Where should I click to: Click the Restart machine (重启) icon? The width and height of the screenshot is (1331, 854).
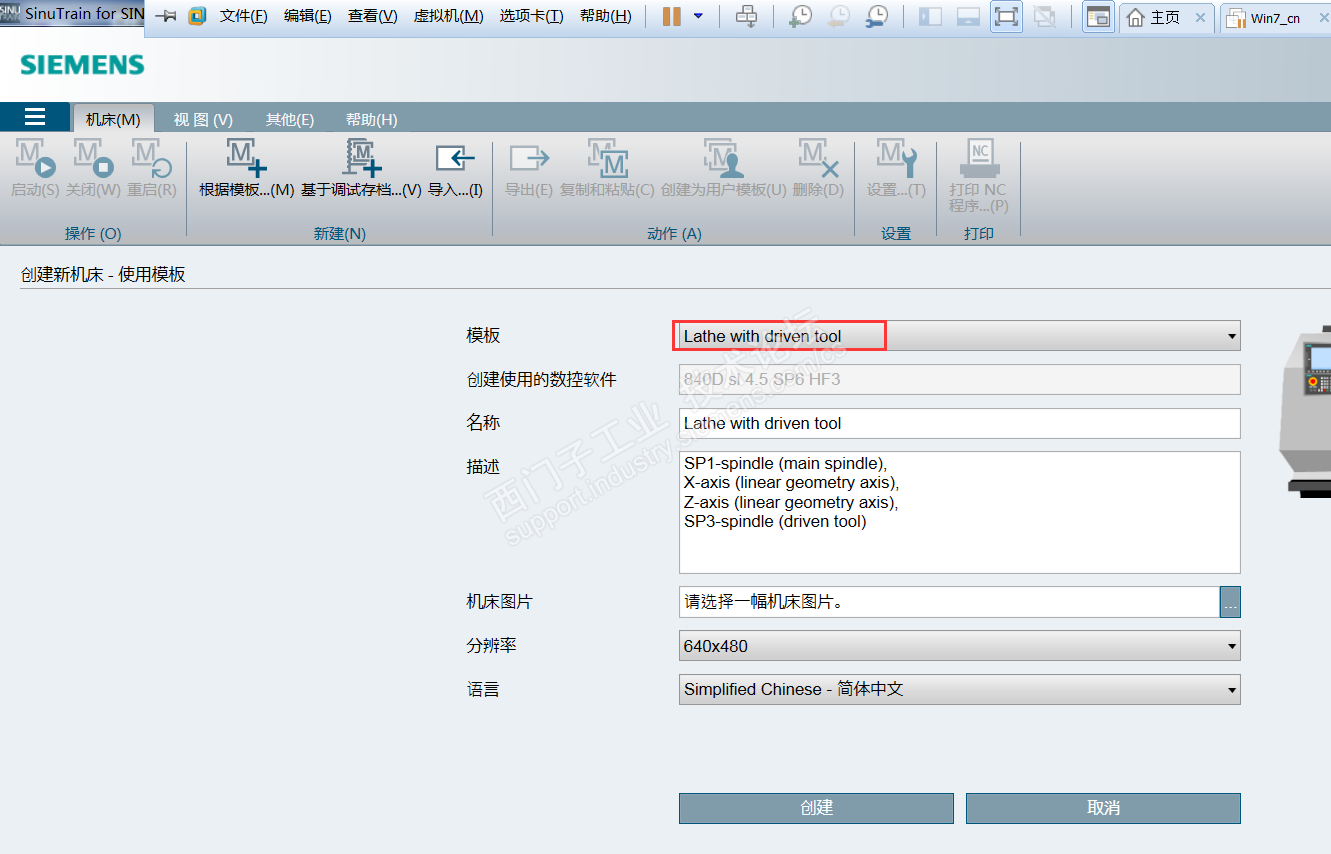tap(152, 158)
